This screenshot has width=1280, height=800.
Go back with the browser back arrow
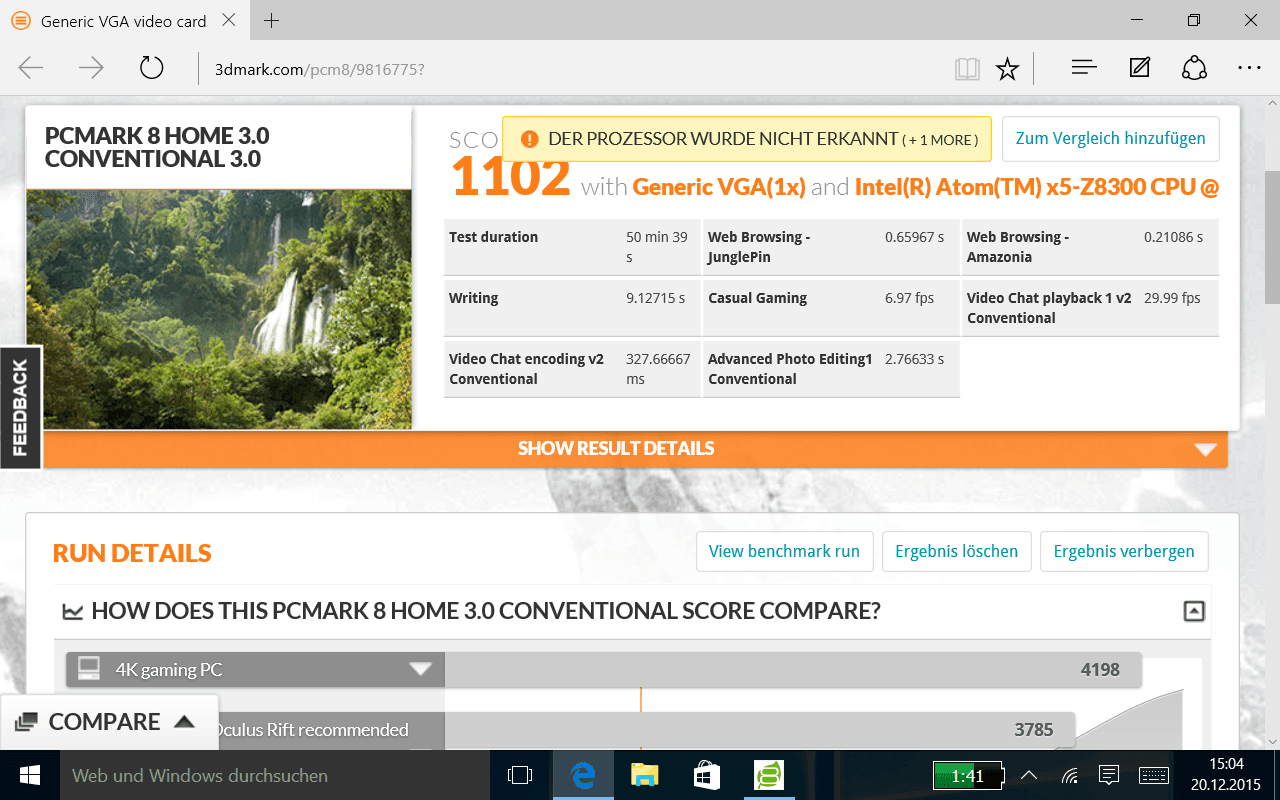coord(31,68)
